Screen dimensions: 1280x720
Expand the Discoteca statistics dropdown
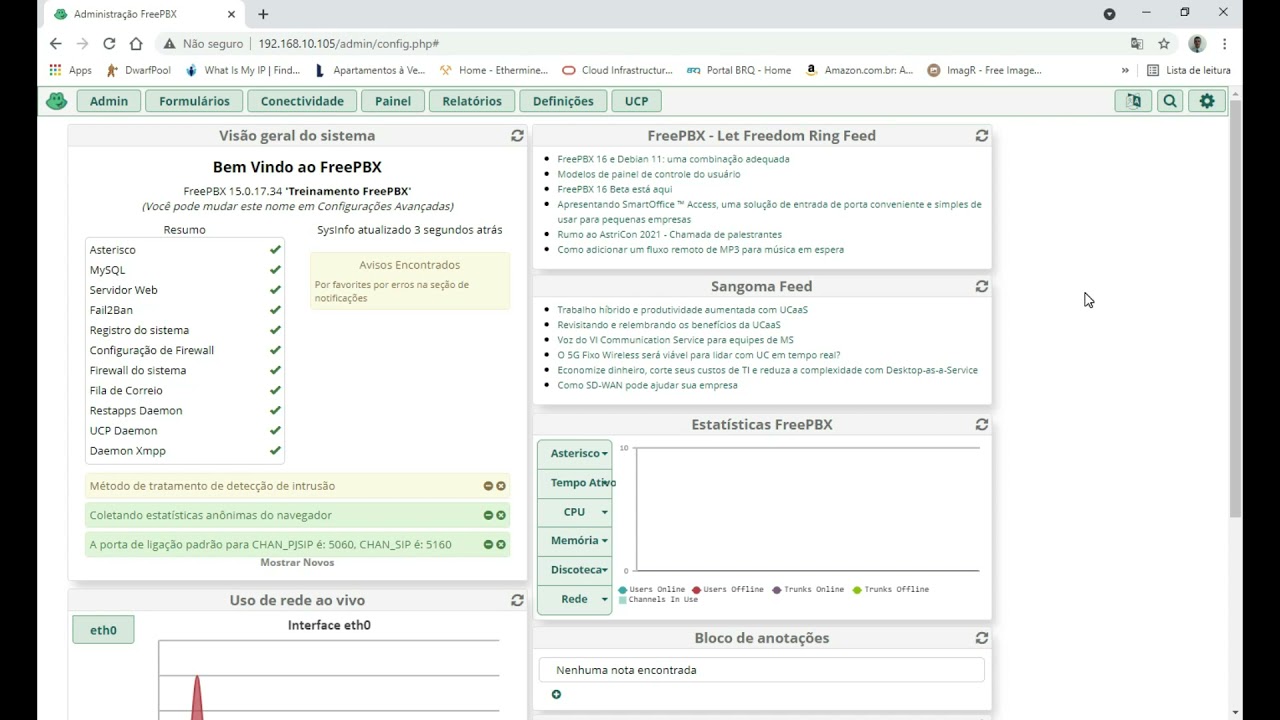pyautogui.click(x=575, y=570)
